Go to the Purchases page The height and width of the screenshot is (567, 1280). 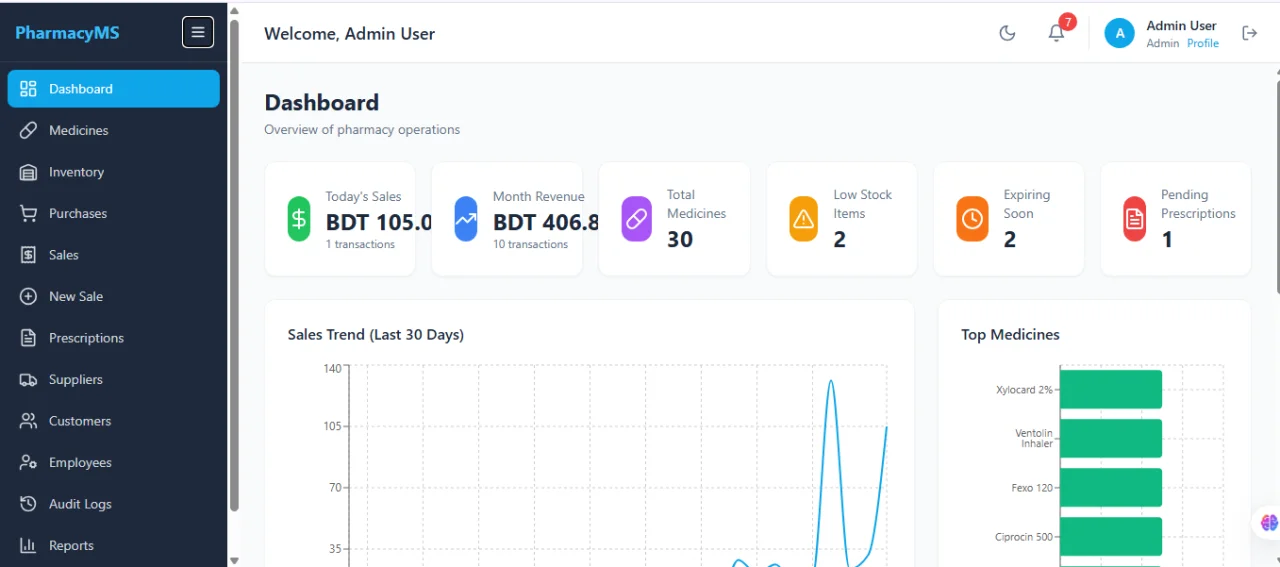(x=113, y=213)
